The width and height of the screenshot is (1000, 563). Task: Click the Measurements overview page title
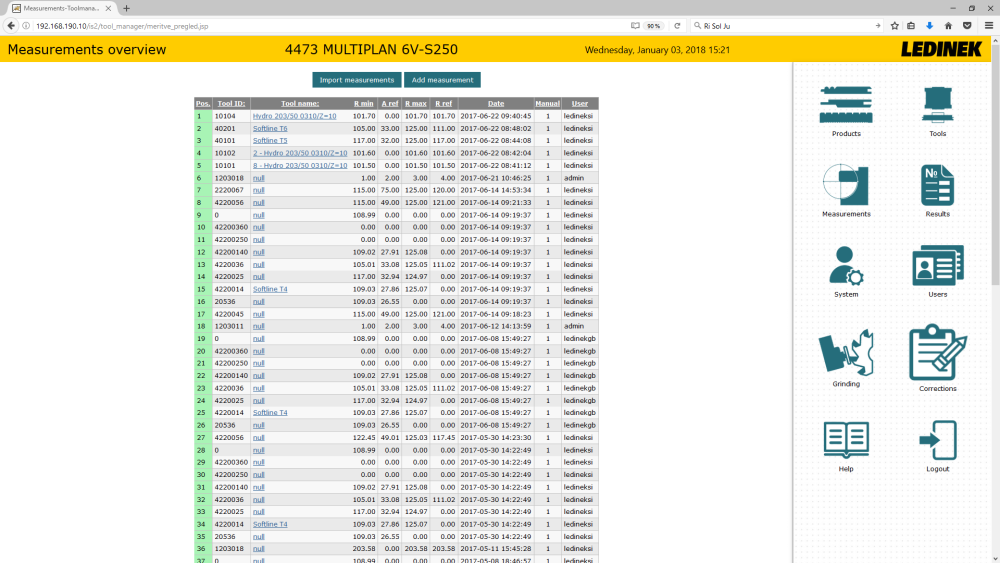pos(87,49)
